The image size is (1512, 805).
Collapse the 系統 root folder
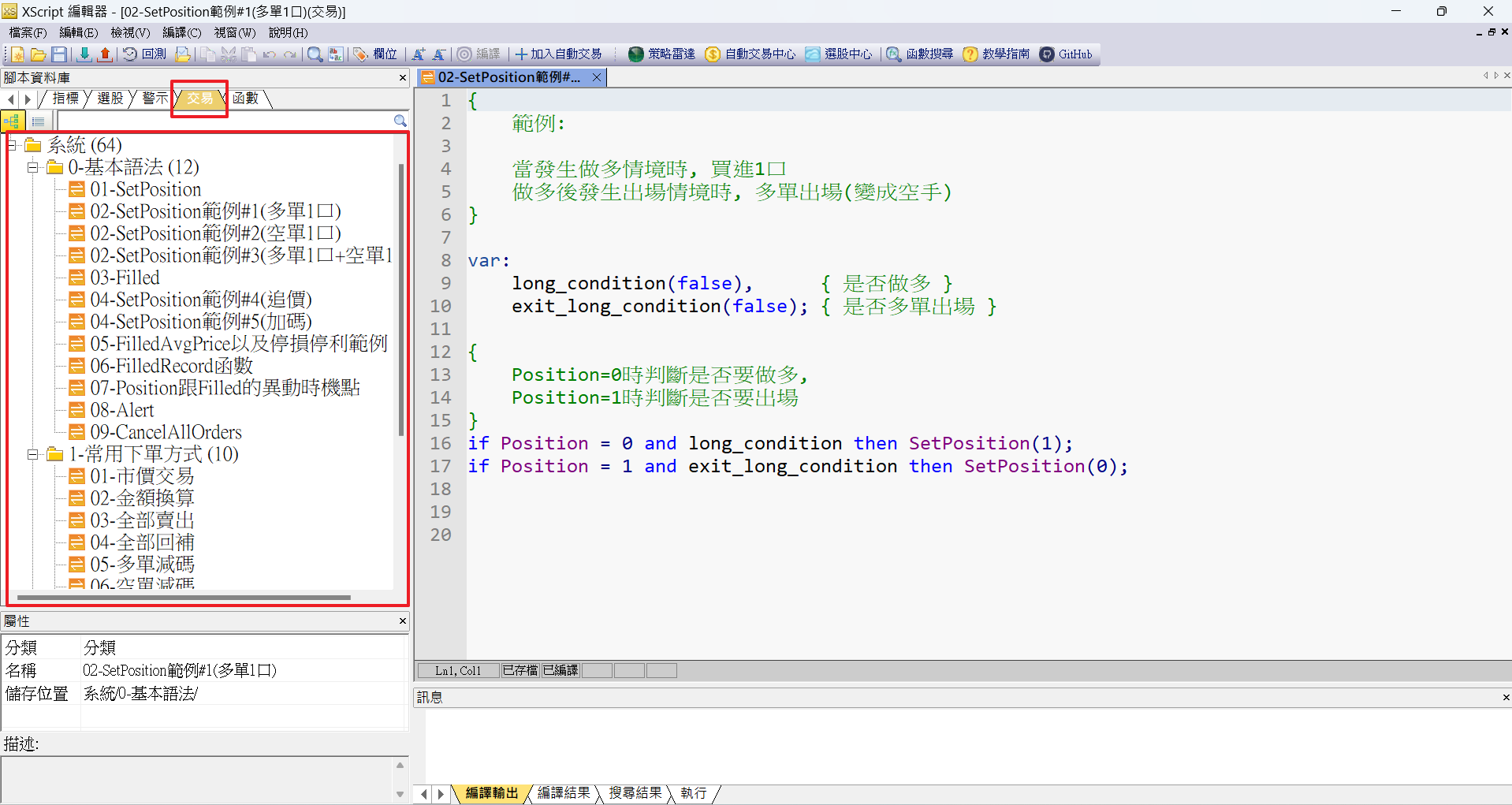click(12, 145)
